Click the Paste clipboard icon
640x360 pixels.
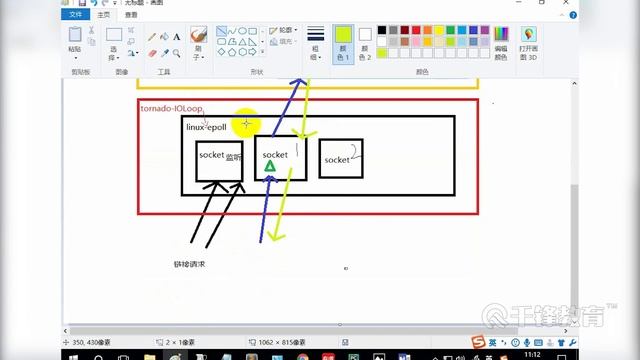(75, 34)
